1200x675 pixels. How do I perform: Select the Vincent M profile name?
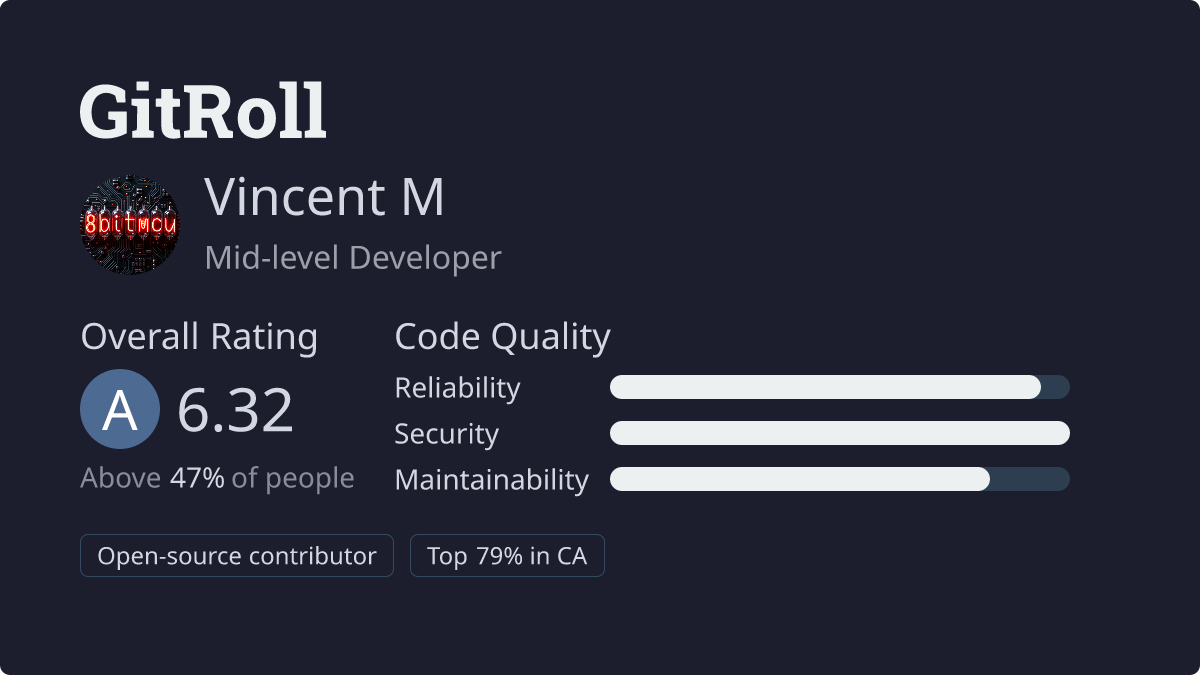coord(325,197)
